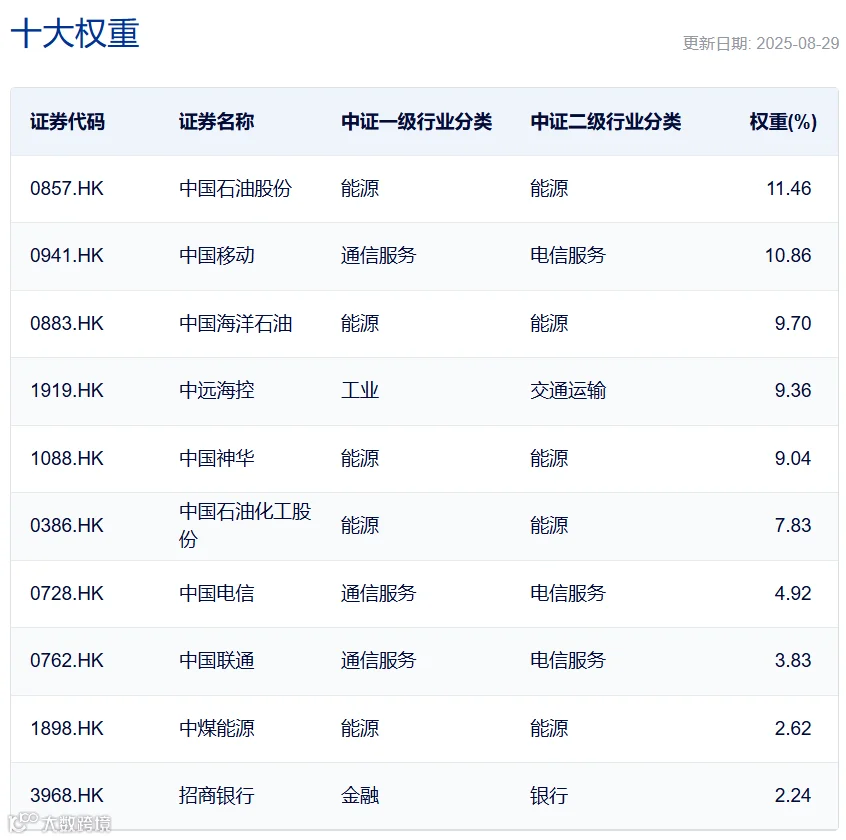The width and height of the screenshot is (846, 840).
Task: Click 电信服务 in the 中国联通 row
Action: (568, 660)
